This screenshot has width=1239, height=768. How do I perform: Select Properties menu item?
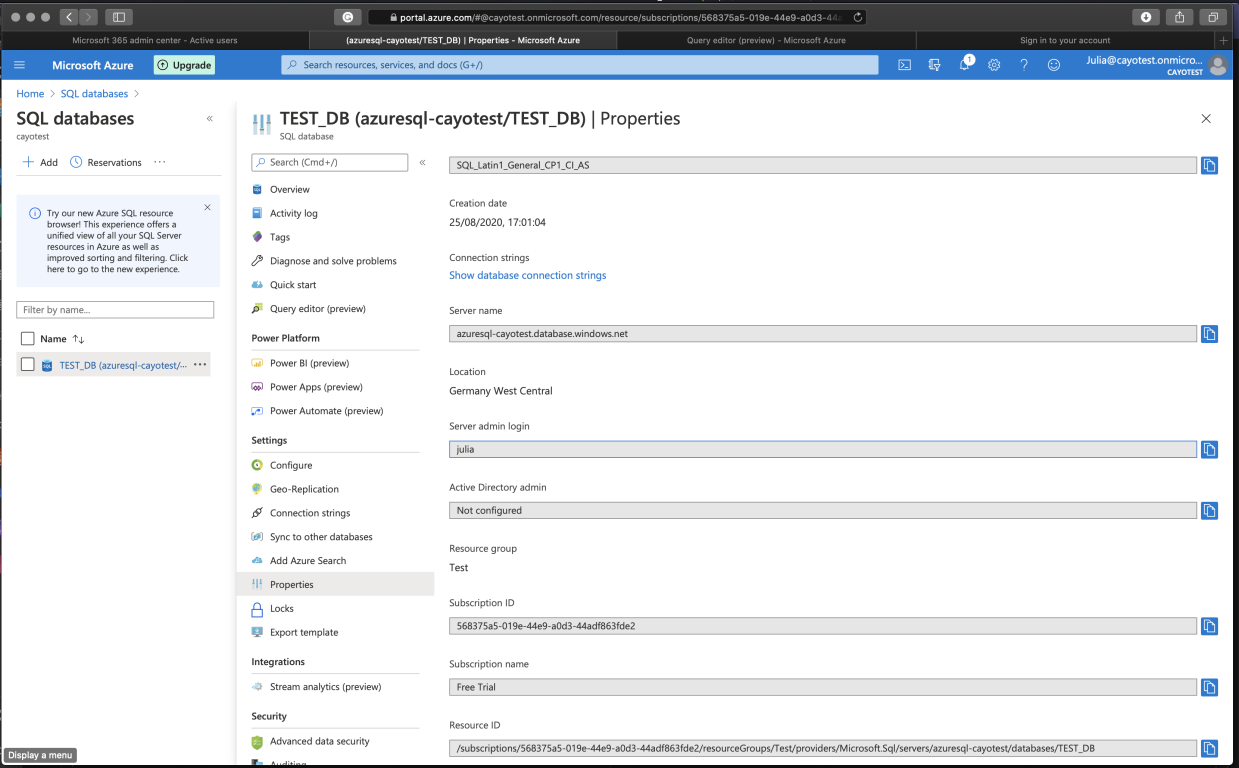click(335, 584)
